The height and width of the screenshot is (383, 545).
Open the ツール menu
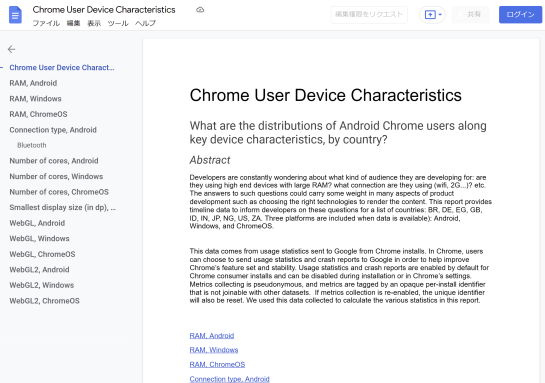(118, 23)
